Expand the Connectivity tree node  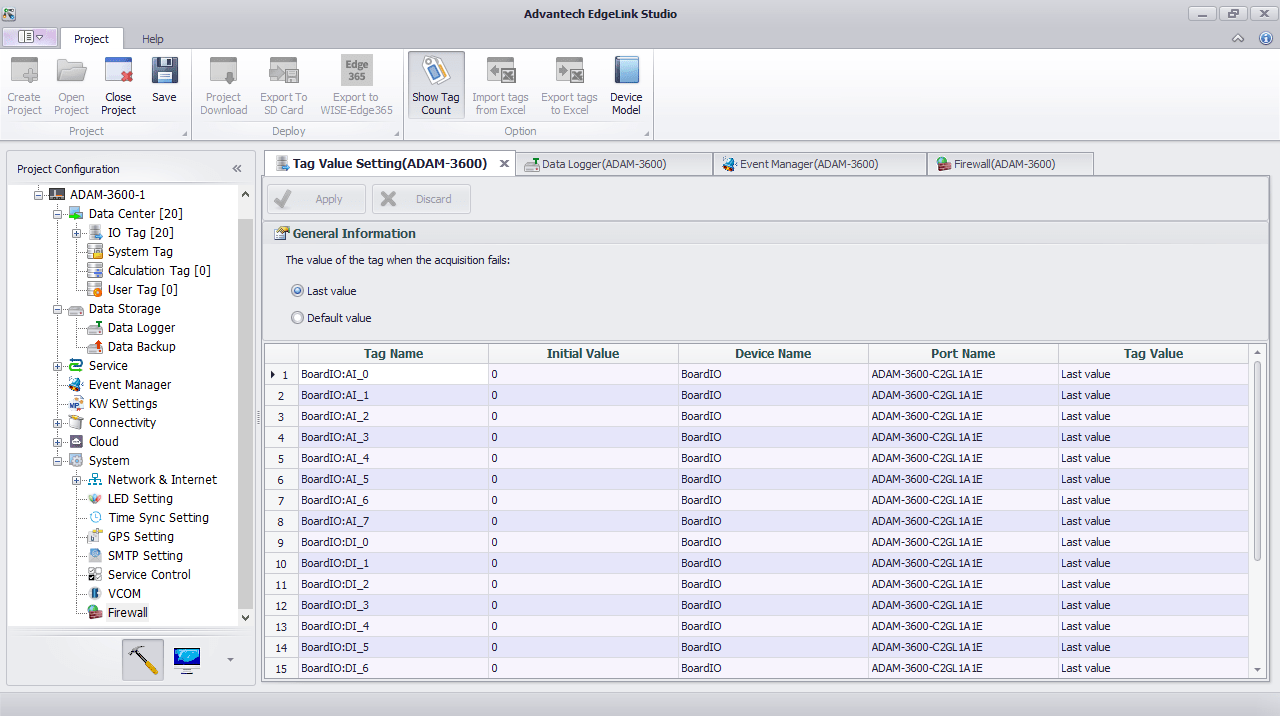57,422
